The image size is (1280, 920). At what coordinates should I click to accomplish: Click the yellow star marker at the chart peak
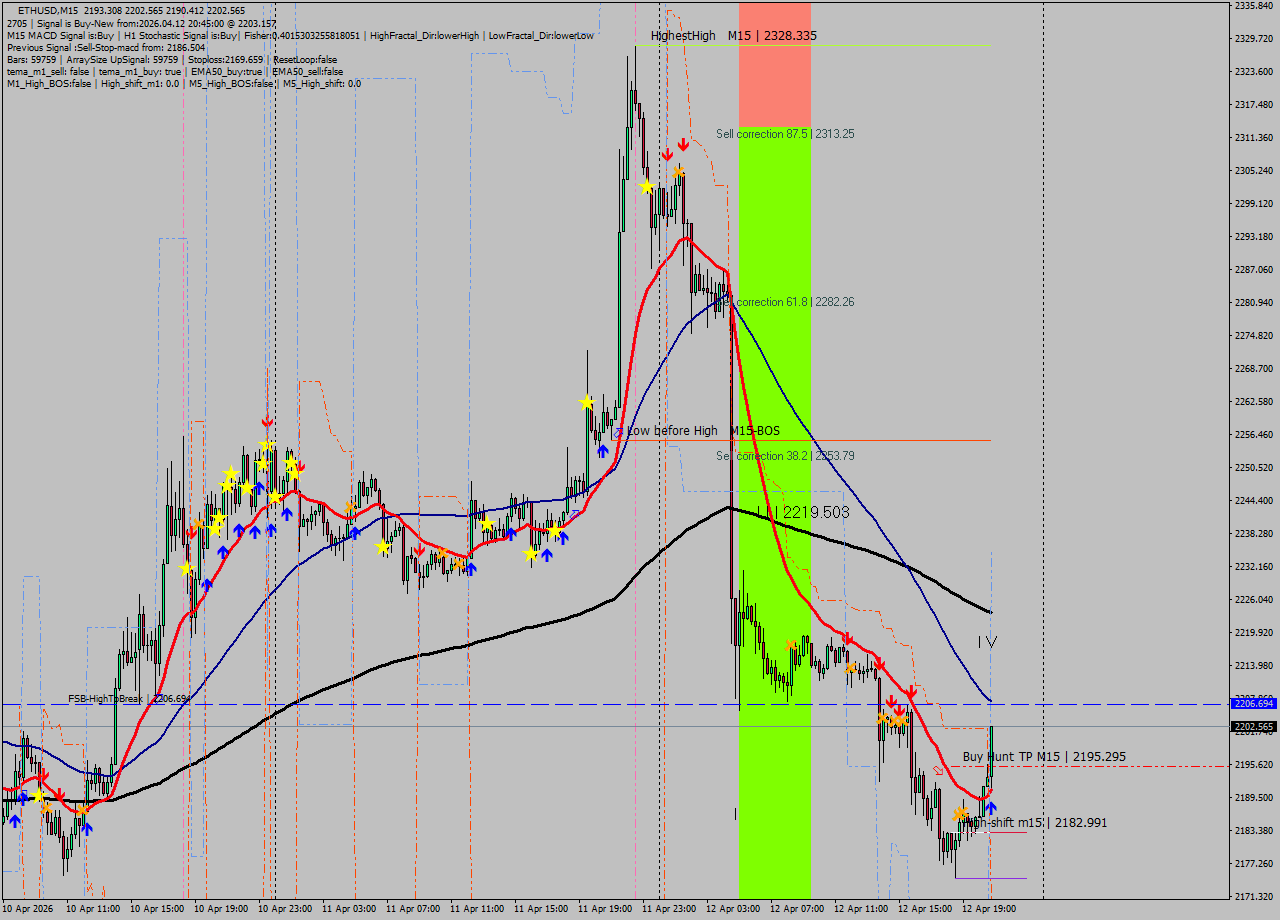(x=647, y=186)
